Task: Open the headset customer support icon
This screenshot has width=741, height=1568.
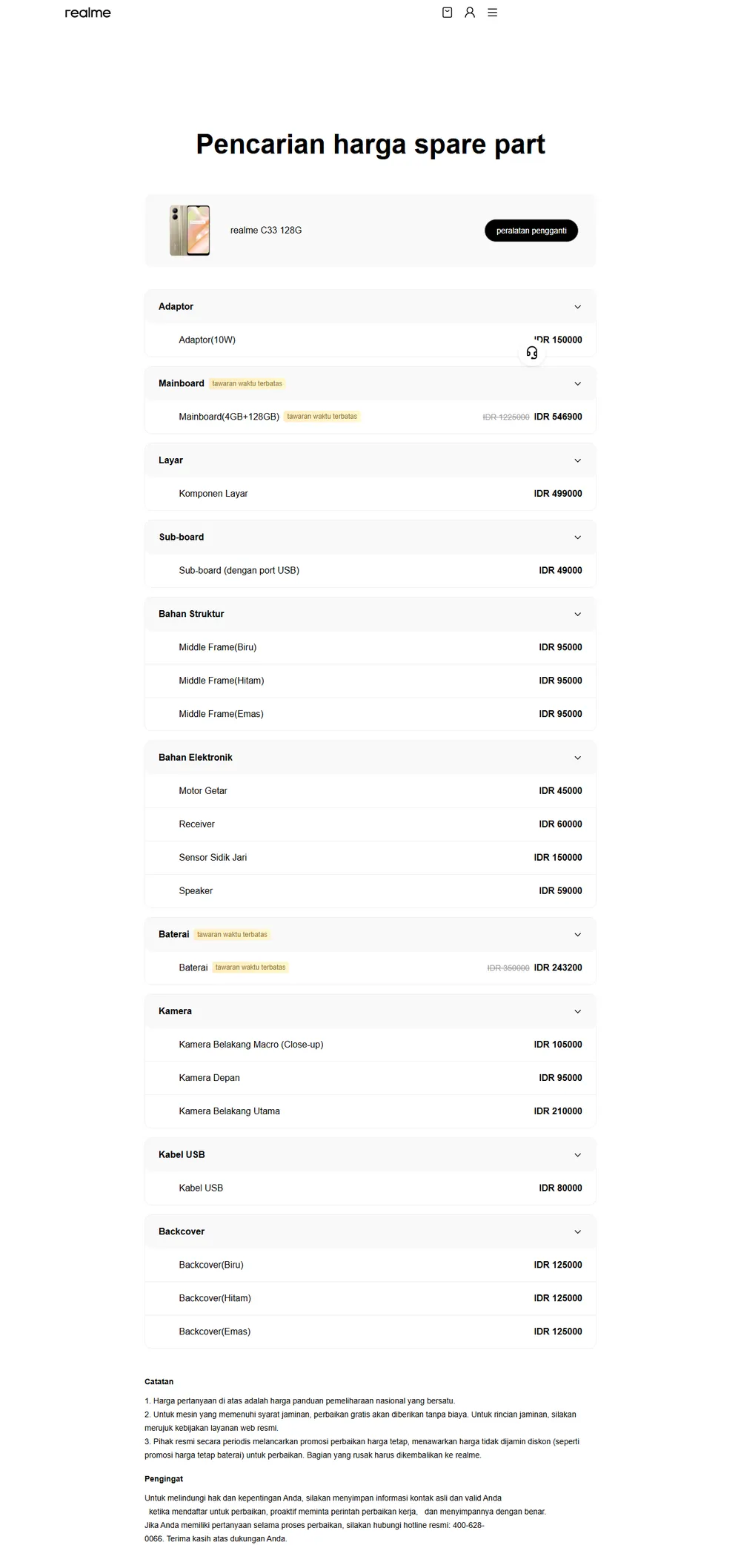Action: (x=532, y=353)
